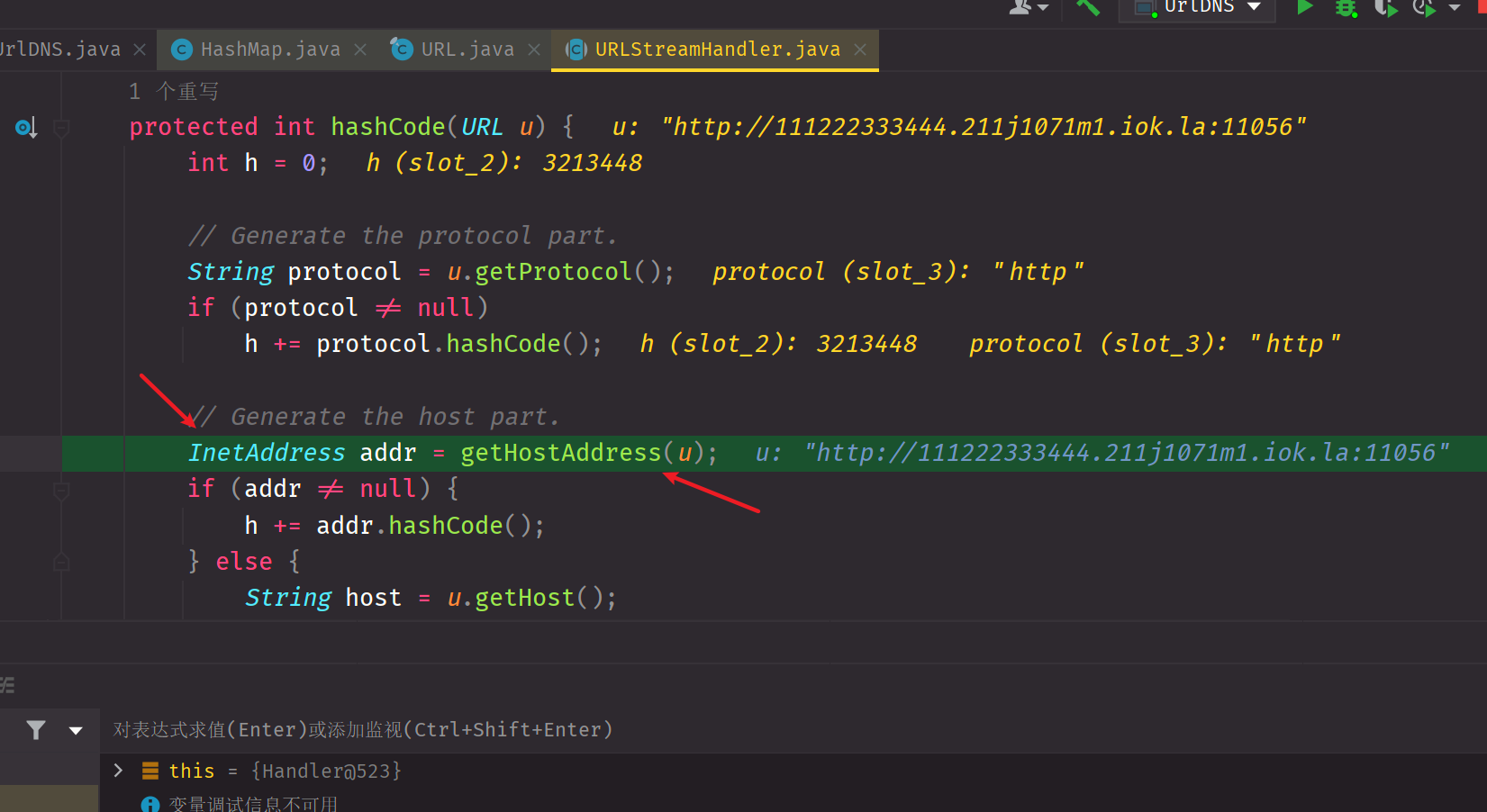This screenshot has height=812, width=1487.
Task: Click the orange variable icon next to this
Action: [x=150, y=771]
